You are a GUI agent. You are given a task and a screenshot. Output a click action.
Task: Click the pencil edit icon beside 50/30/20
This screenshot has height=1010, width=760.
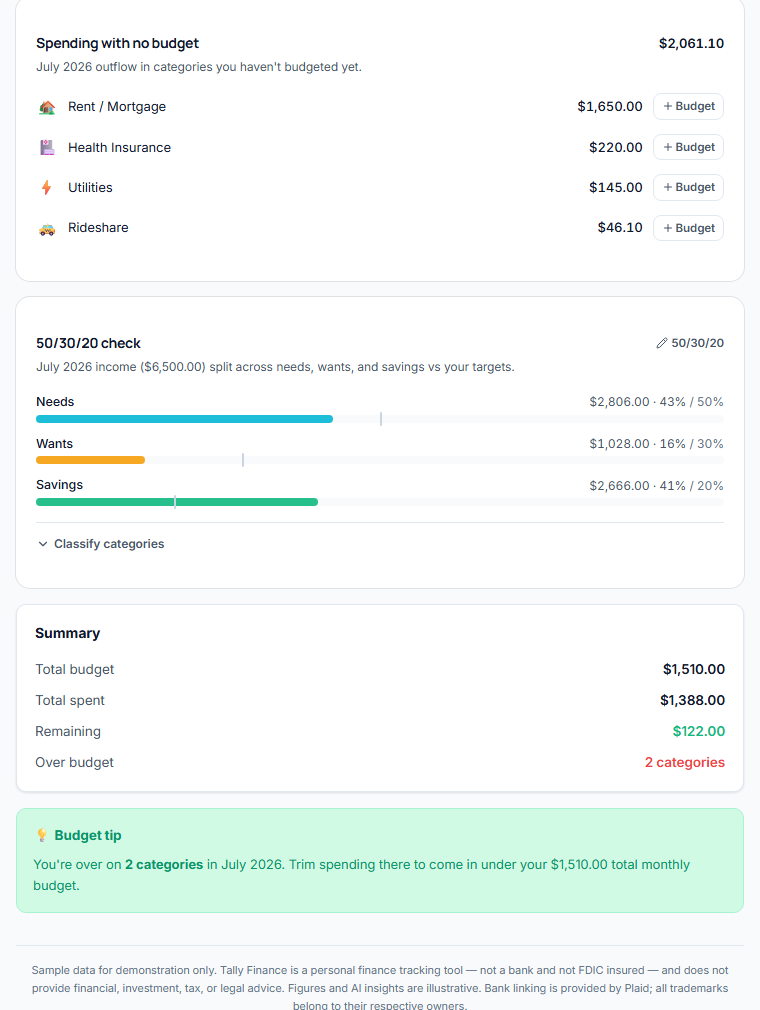tap(661, 343)
